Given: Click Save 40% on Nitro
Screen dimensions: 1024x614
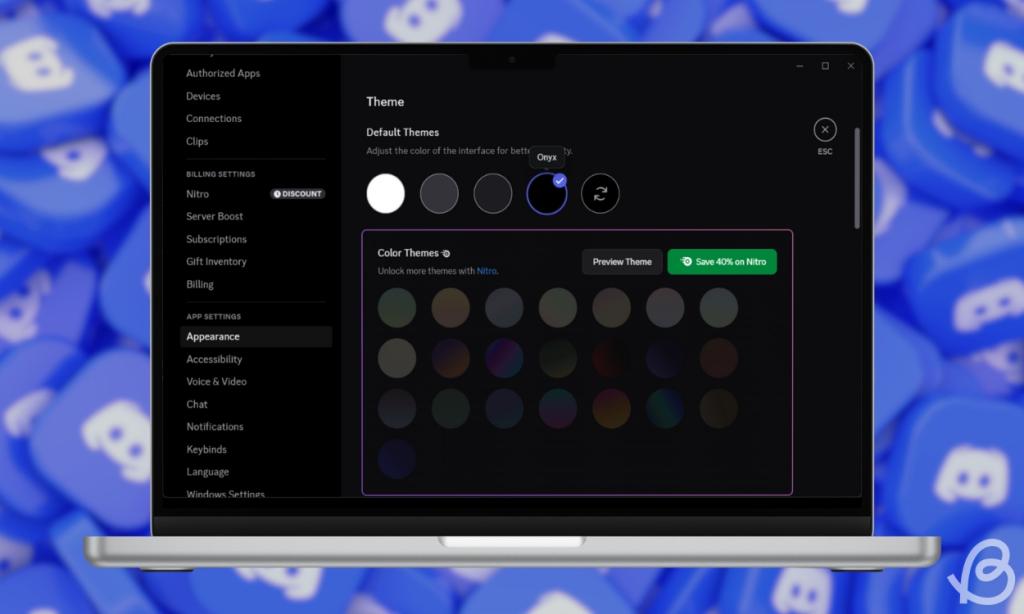Looking at the screenshot, I should 722,261.
